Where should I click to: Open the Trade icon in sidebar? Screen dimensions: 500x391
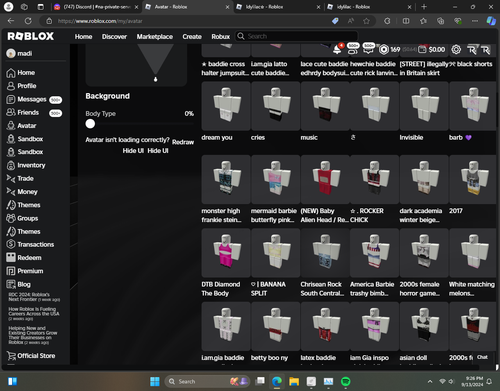11,179
